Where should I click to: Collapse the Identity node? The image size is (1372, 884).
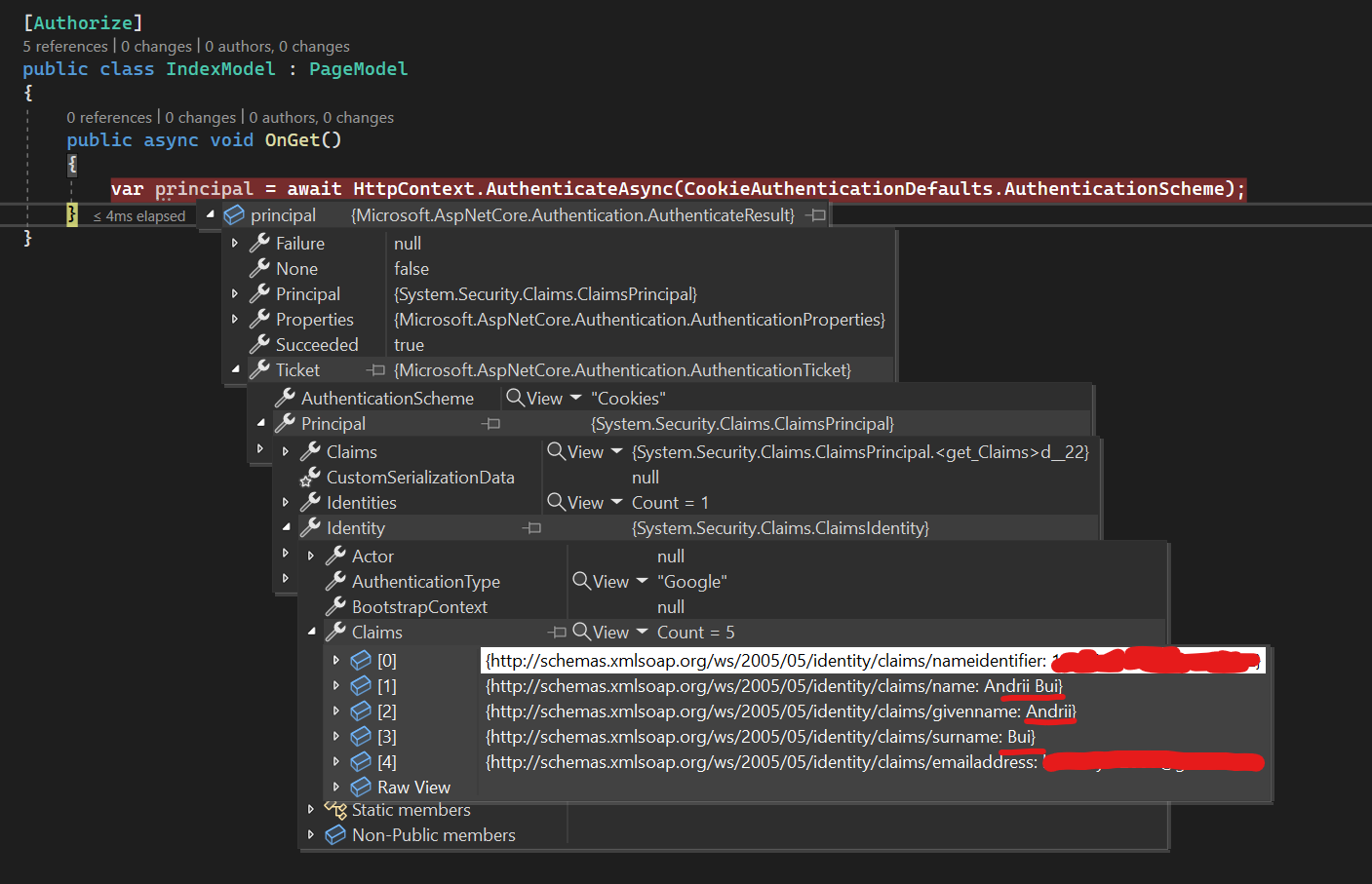click(x=286, y=527)
